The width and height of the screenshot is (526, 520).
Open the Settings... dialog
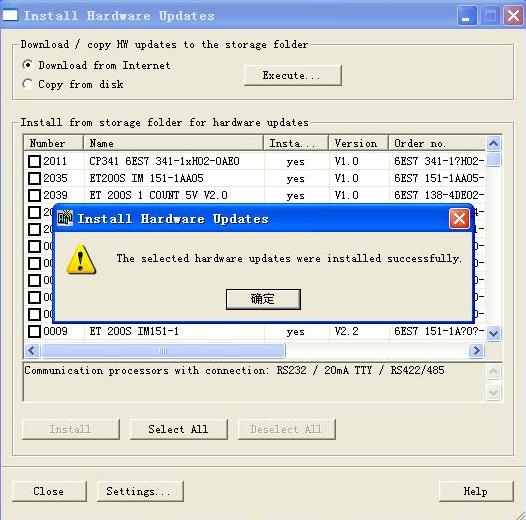[140, 491]
